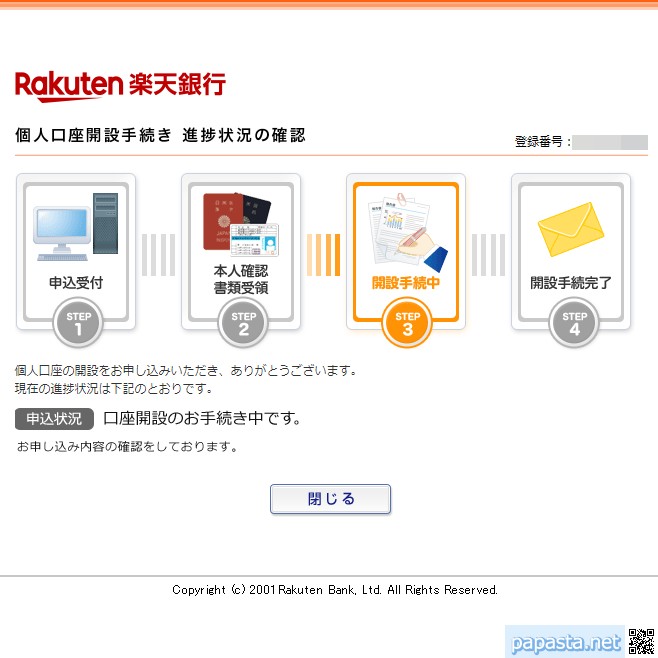Click the 閉じる button
This screenshot has height=658, width=658.
[330, 499]
